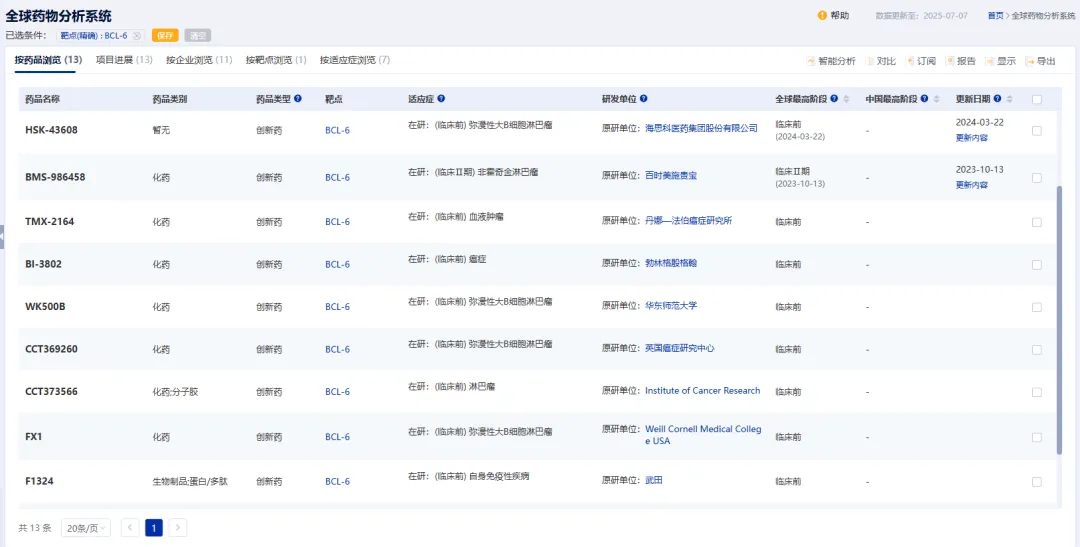Image resolution: width=1080 pixels, height=547 pixels.
Task: Go to previous page with left chevron
Action: tap(130, 528)
